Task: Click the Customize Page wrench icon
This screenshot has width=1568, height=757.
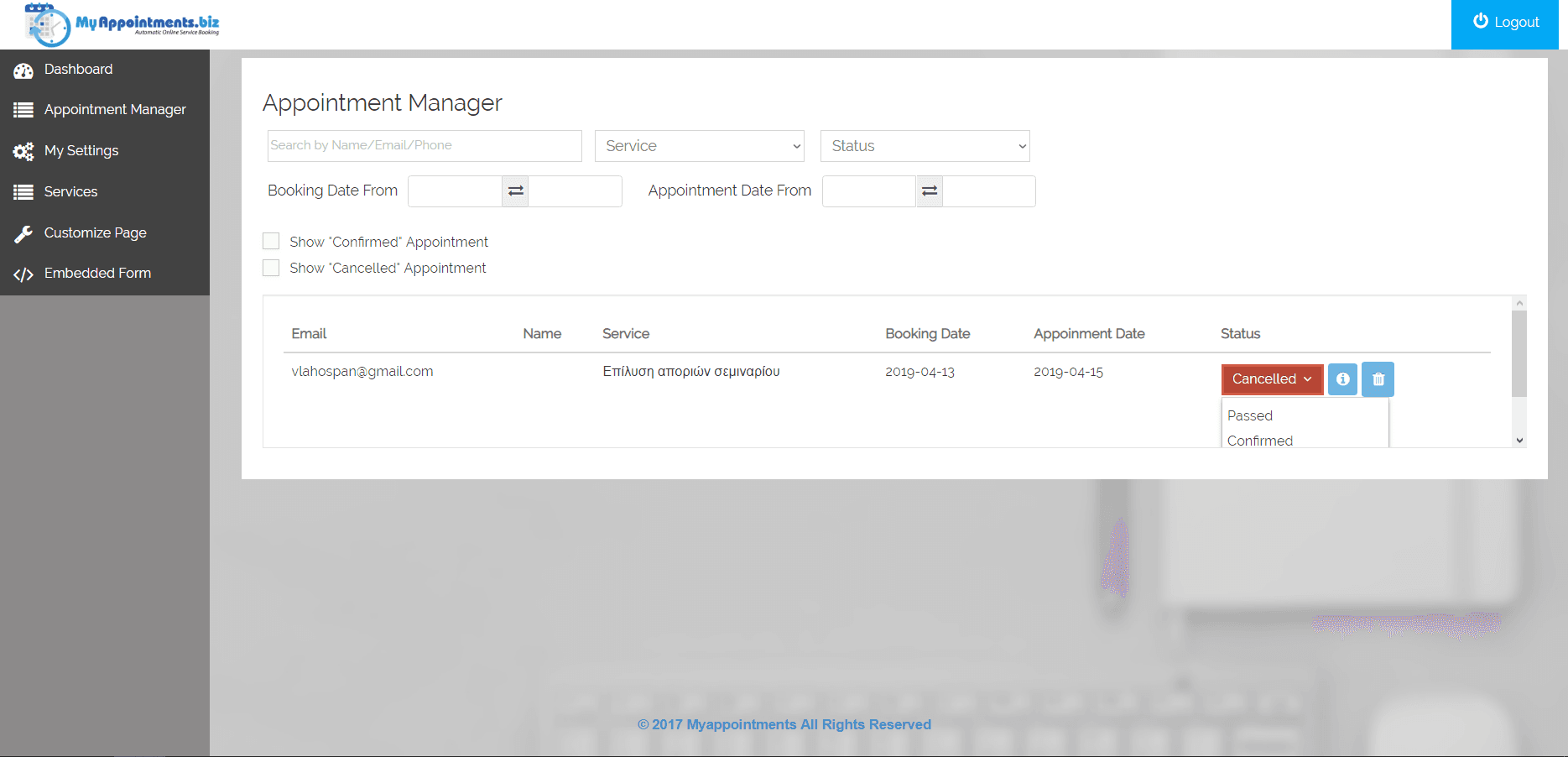Action: (23, 233)
